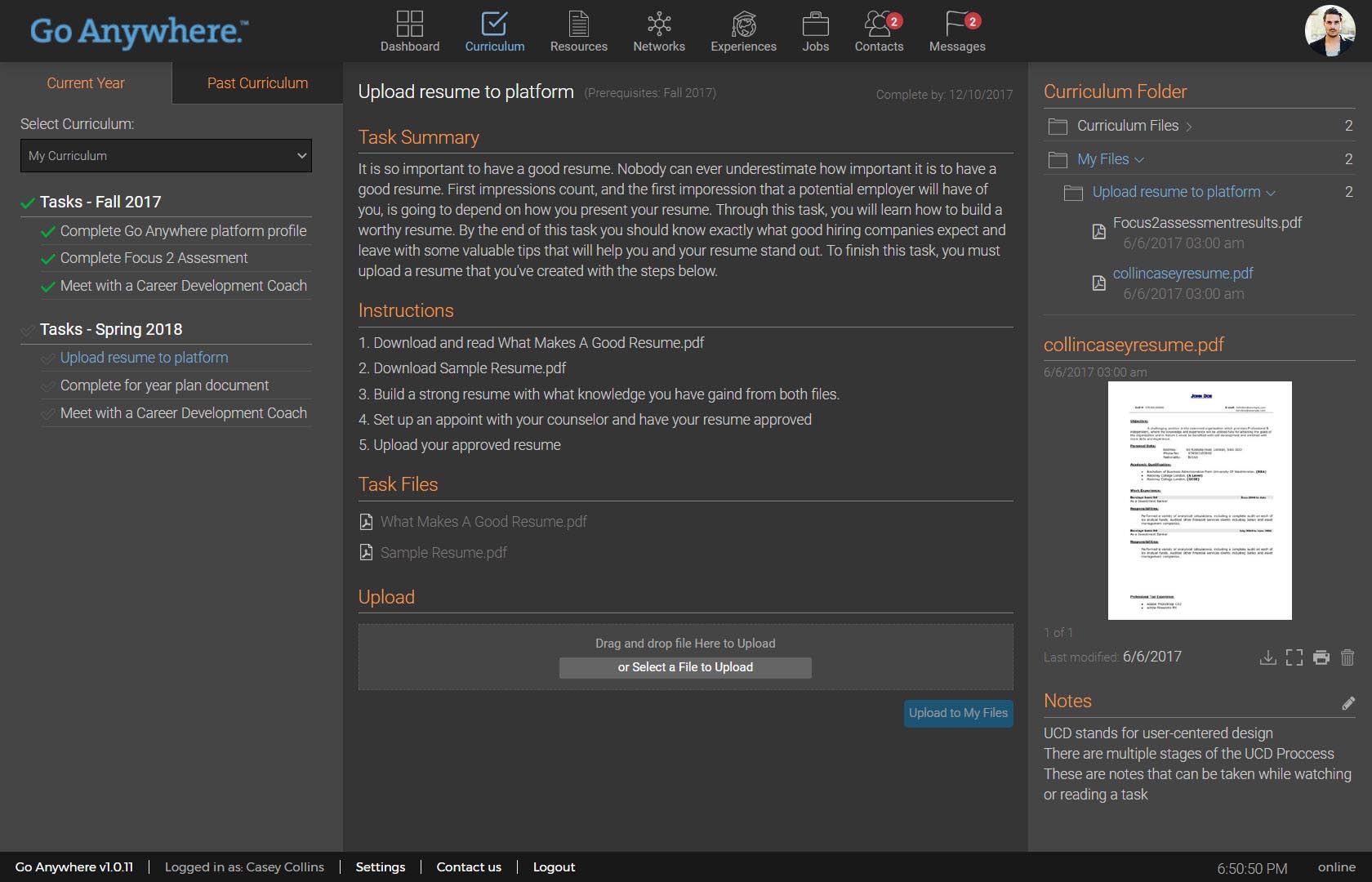
Task: Toggle checkmark for Complete for year plan document
Action: pyautogui.click(x=48, y=386)
